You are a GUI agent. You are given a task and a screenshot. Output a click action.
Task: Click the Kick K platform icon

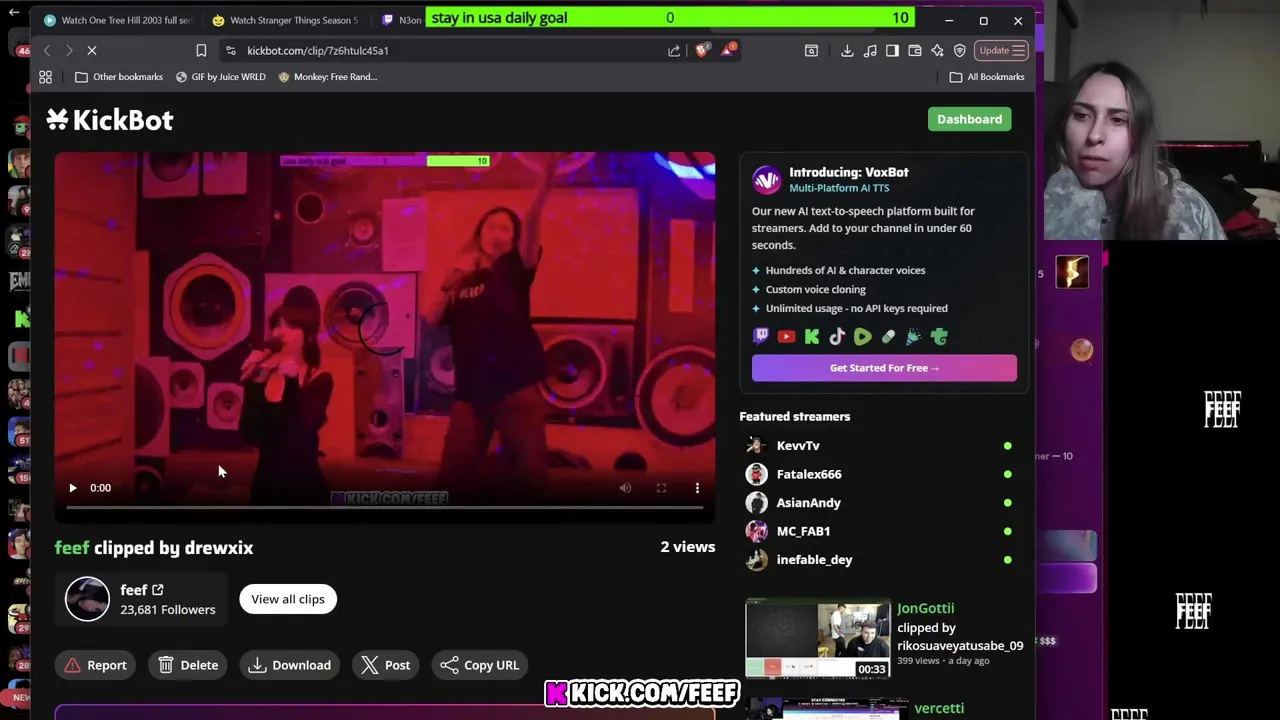pyautogui.click(x=812, y=337)
